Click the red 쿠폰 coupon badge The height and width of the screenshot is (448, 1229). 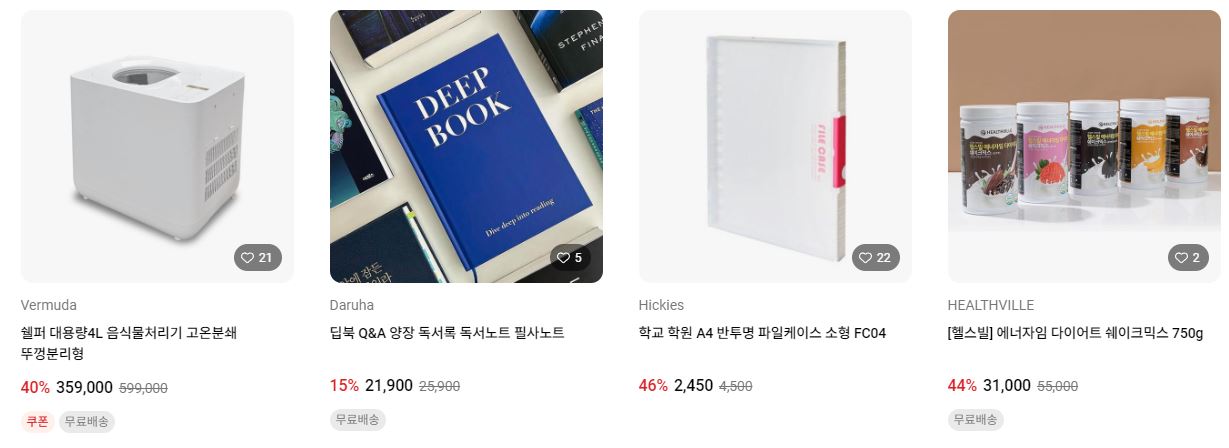tap(37, 421)
